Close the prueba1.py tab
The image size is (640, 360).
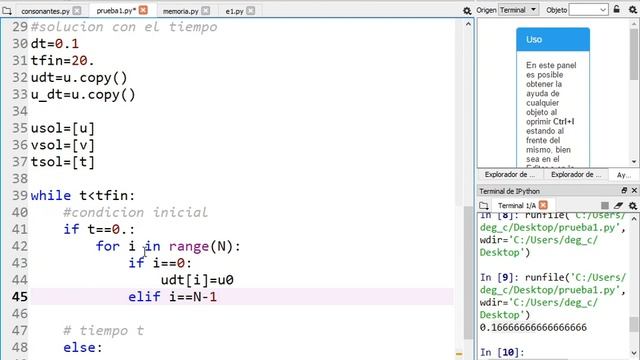143,10
